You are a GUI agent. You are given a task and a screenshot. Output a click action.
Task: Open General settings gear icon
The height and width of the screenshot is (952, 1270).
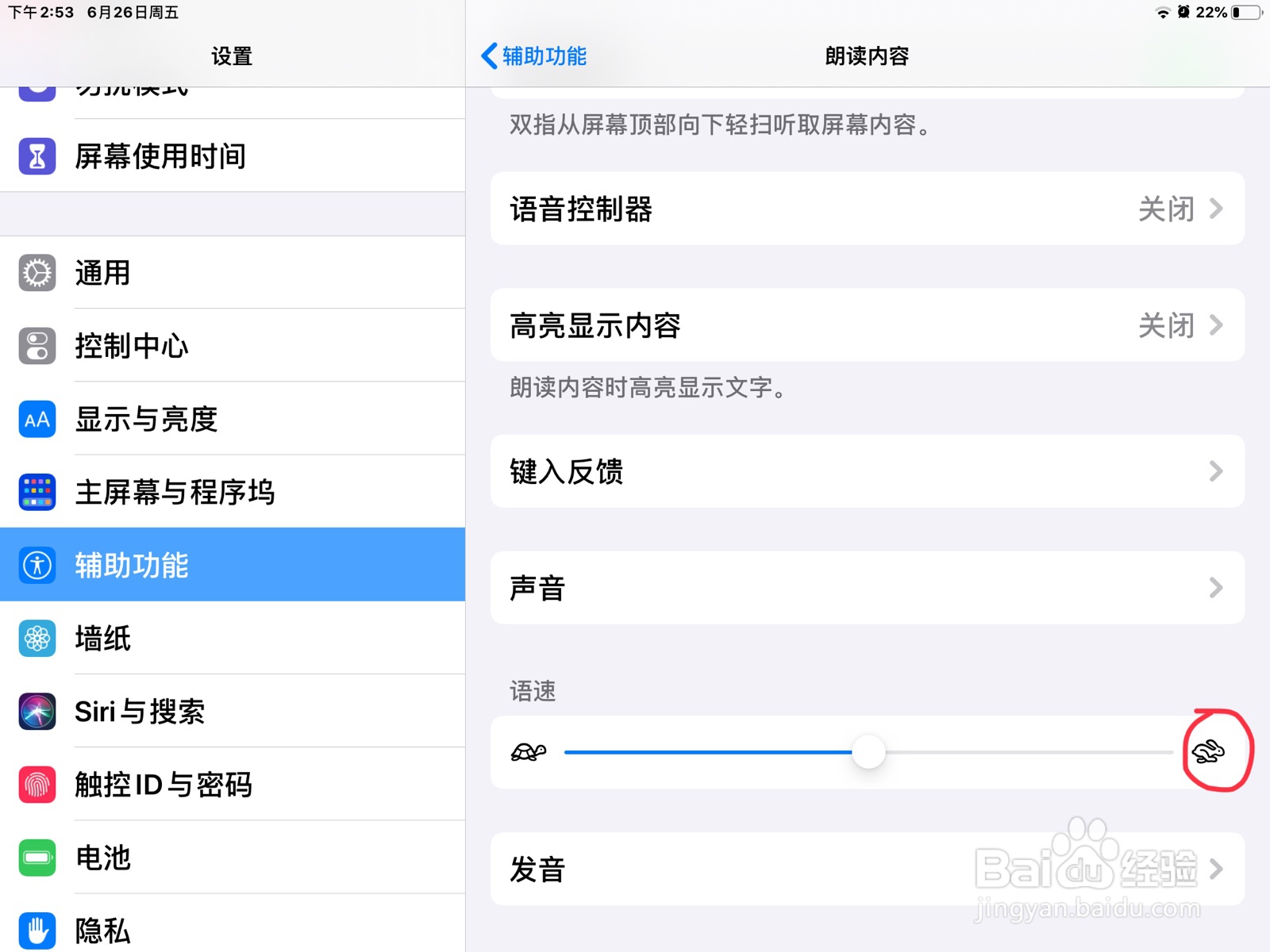click(x=37, y=273)
